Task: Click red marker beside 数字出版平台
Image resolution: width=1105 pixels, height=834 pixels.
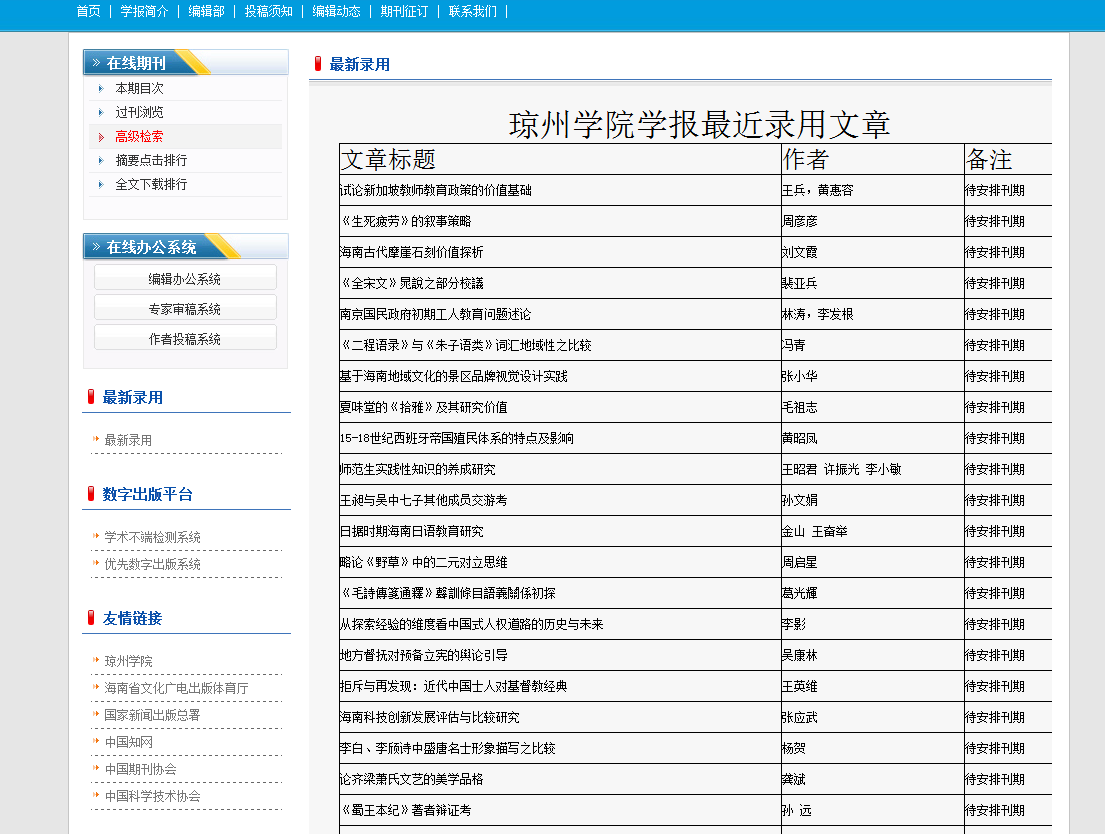Action: (x=91, y=493)
